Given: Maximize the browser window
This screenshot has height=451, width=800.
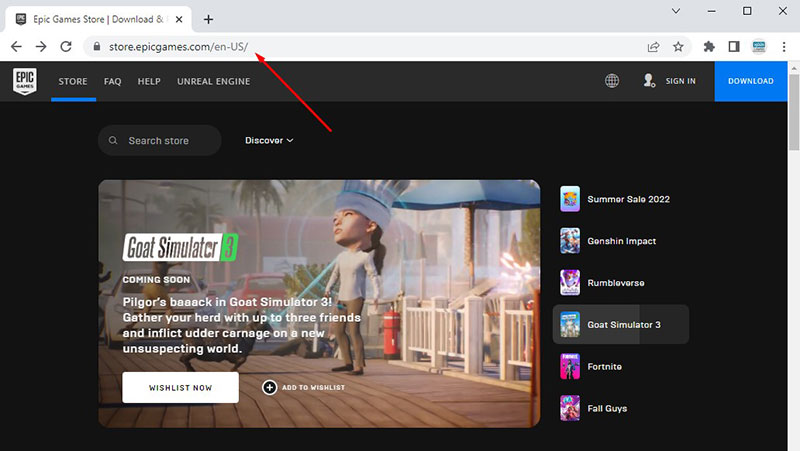Looking at the screenshot, I should [x=747, y=11].
